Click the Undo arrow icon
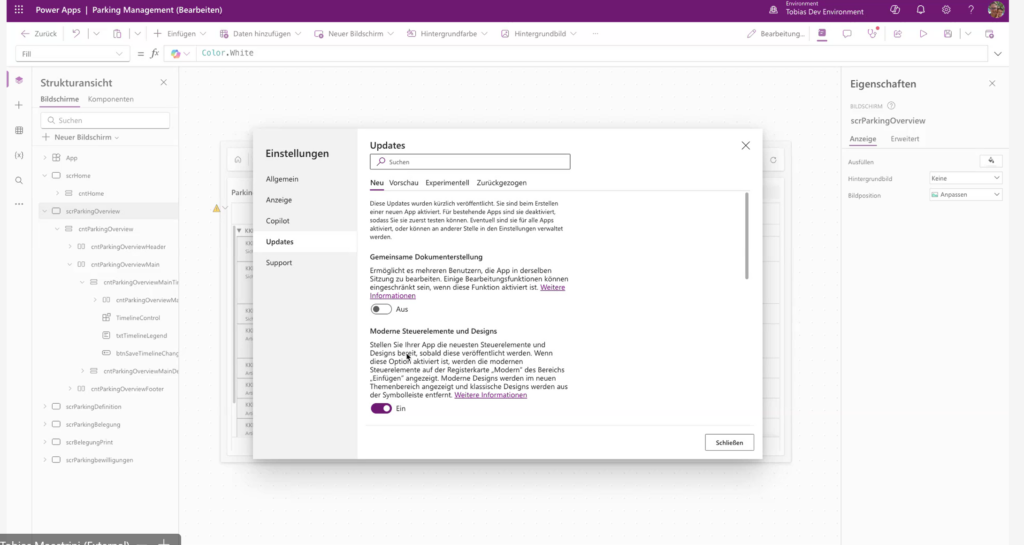The height and width of the screenshot is (545, 1024). point(76,33)
